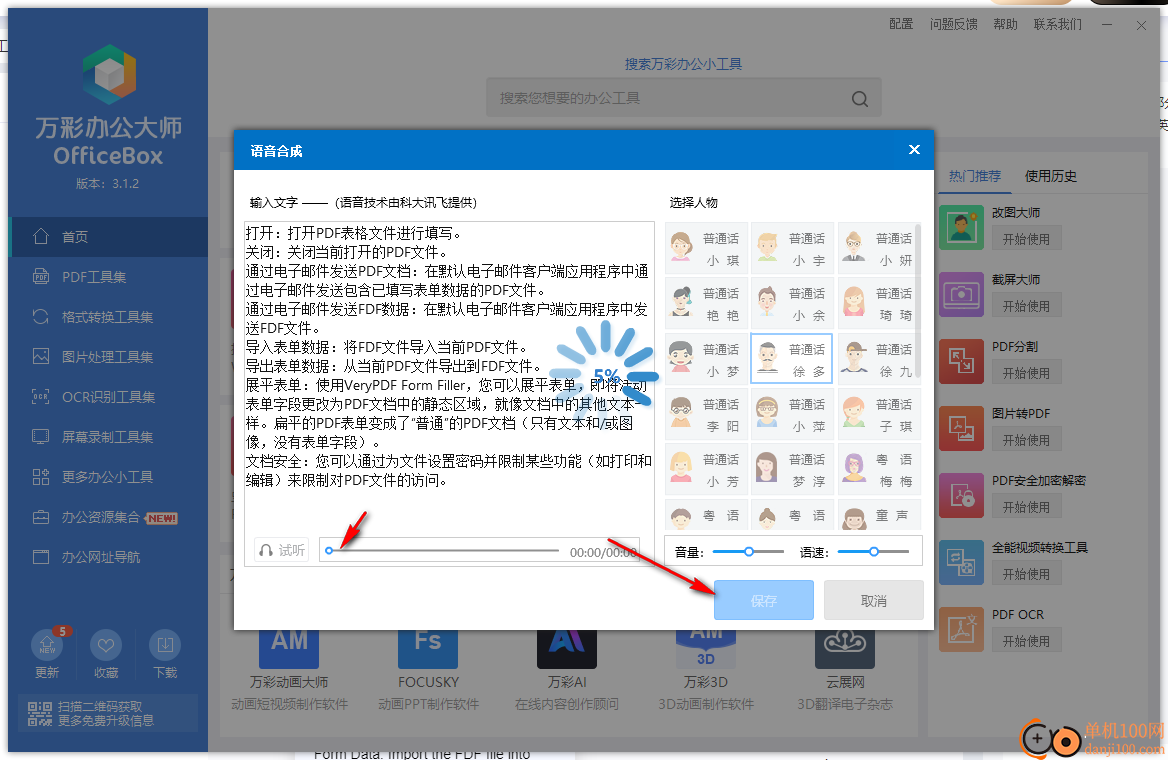
Task: Open 办公资源集合 in the sidebar
Action: click(x=109, y=517)
